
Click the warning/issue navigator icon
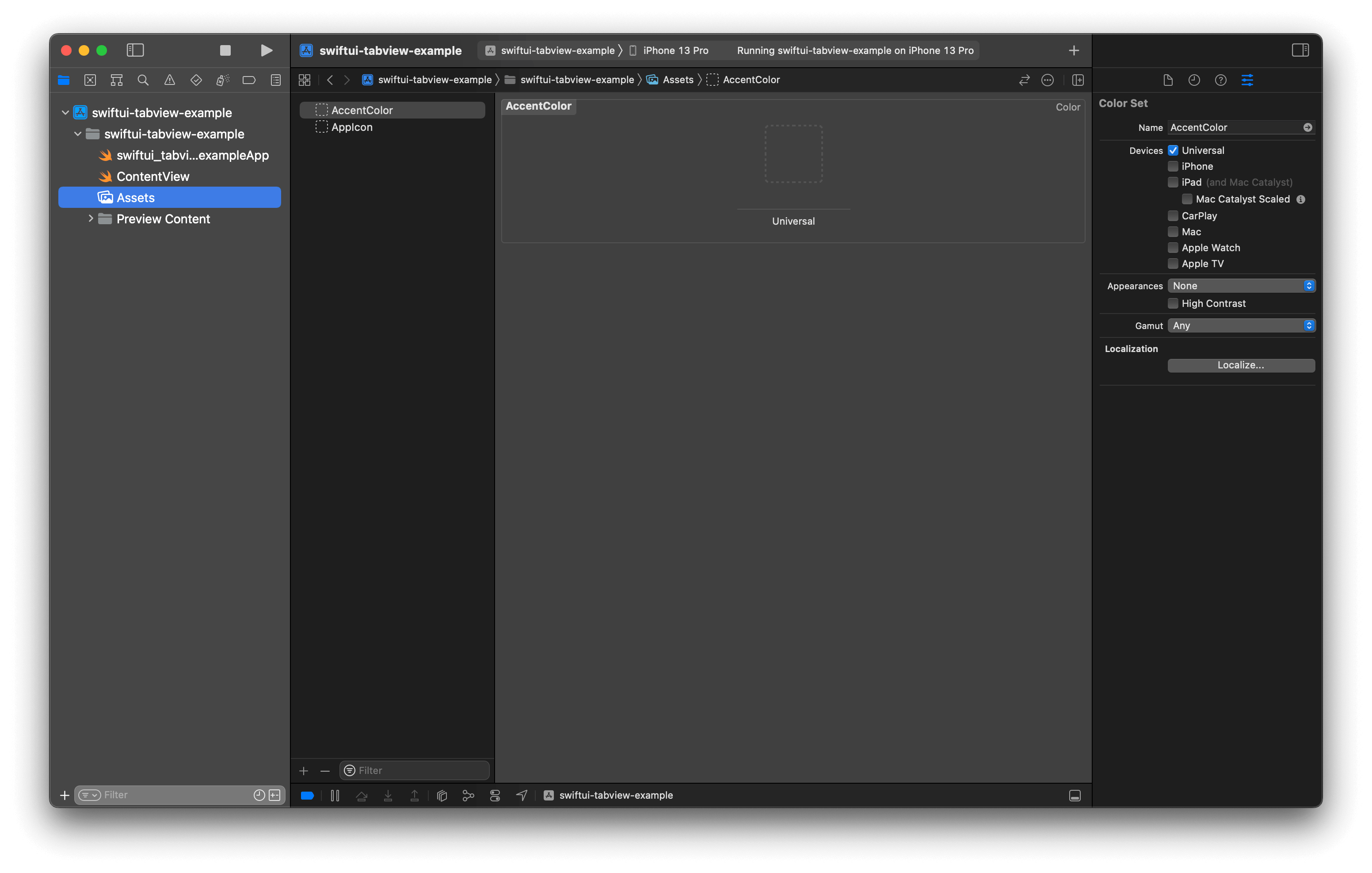coord(168,80)
